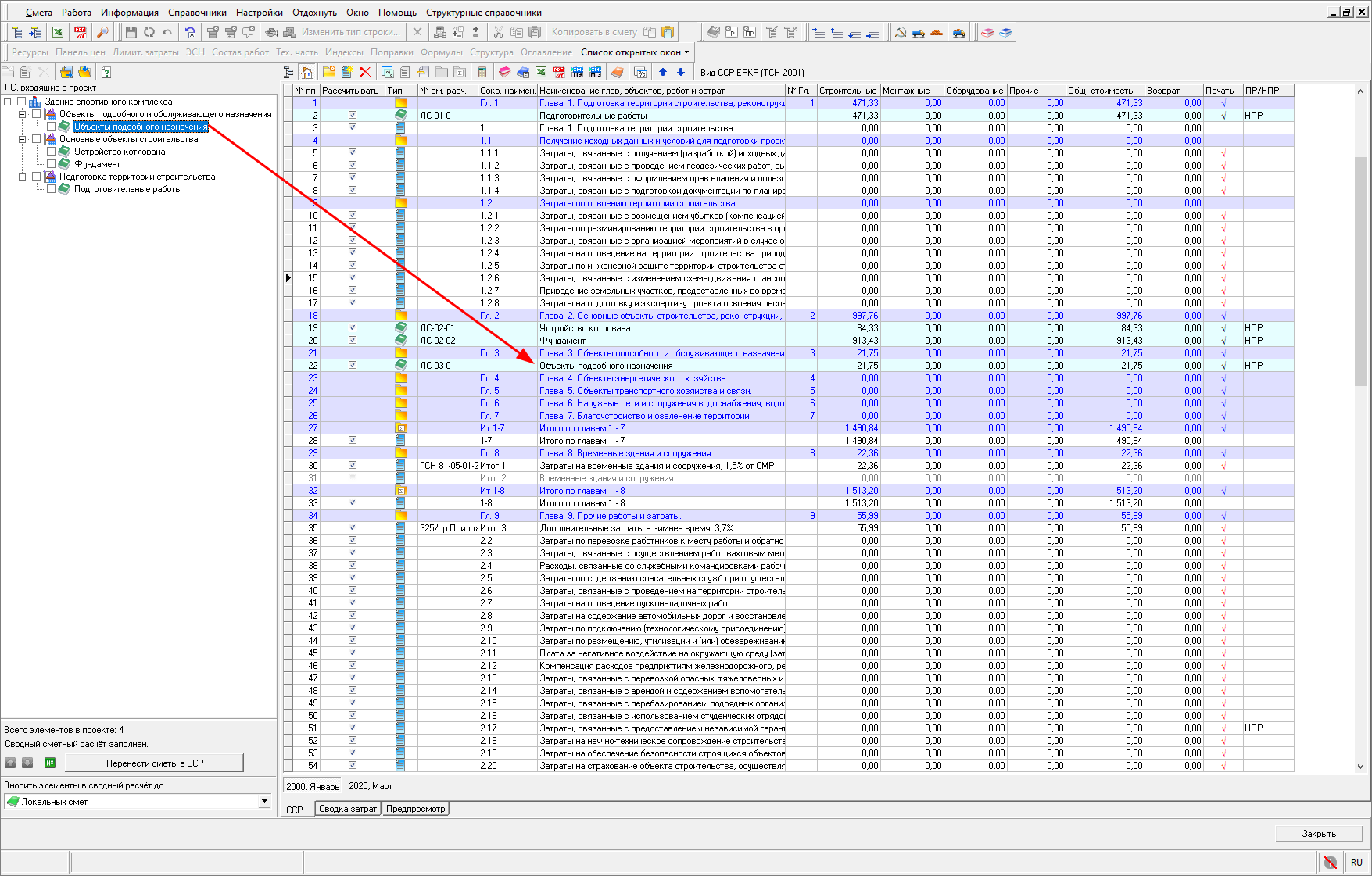Switch to the Сводка затрат tab
Image resolution: width=1372 pixels, height=876 pixels.
click(x=347, y=809)
